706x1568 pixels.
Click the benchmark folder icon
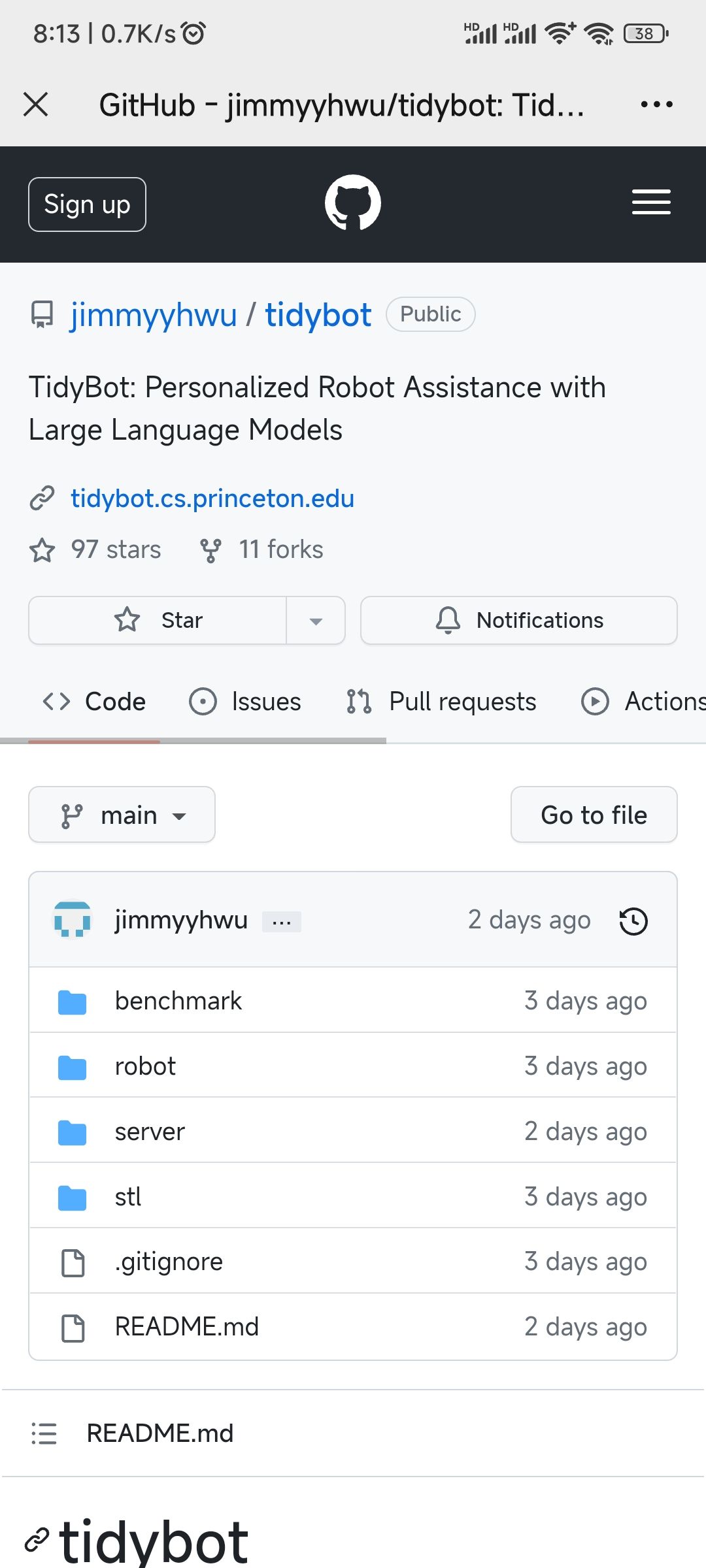[x=72, y=1002]
